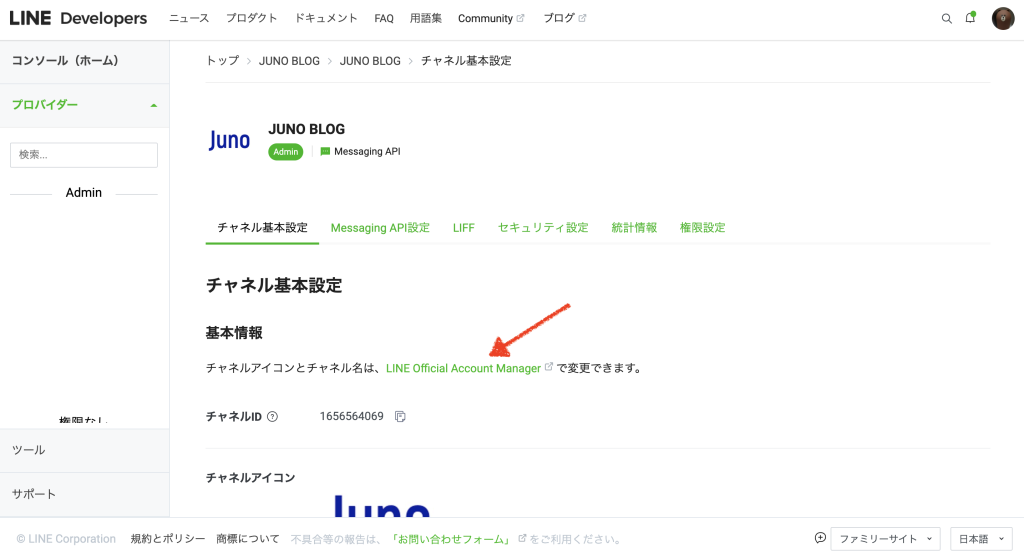This screenshot has width=1024, height=557.
Task: Open the user profile avatar
Action: (1002, 18)
